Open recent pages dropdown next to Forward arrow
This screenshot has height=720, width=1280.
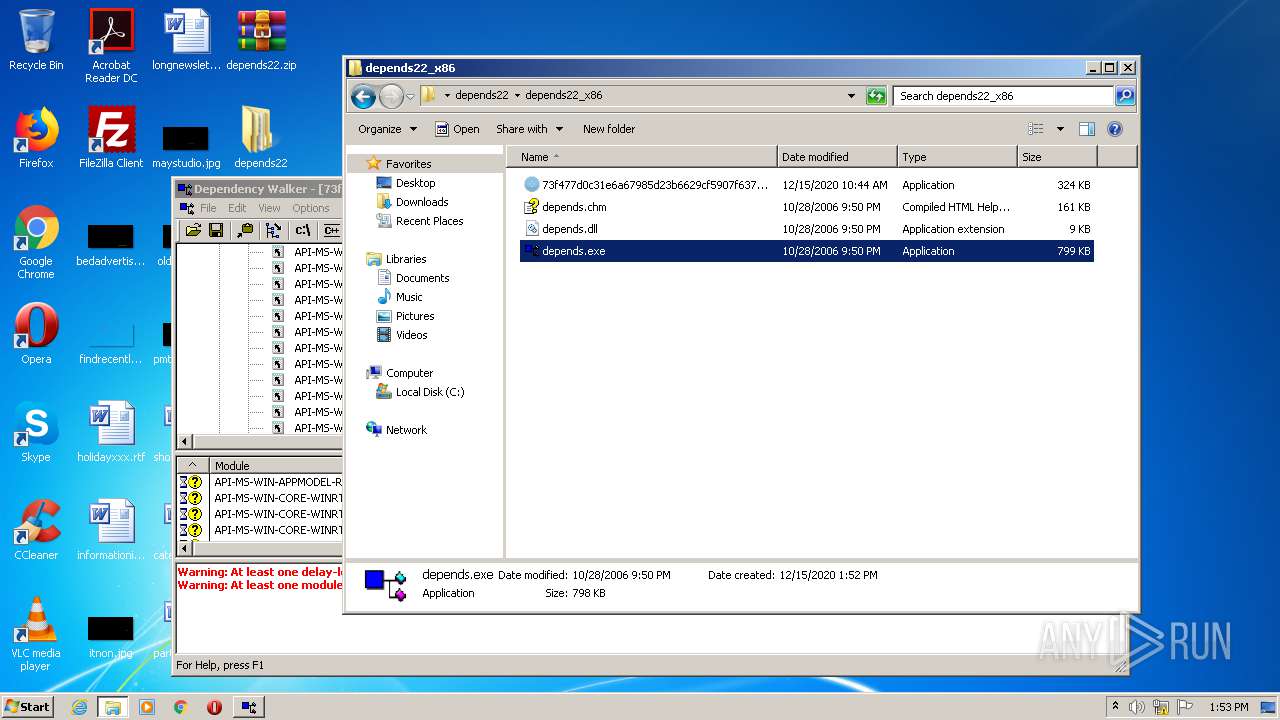point(410,97)
